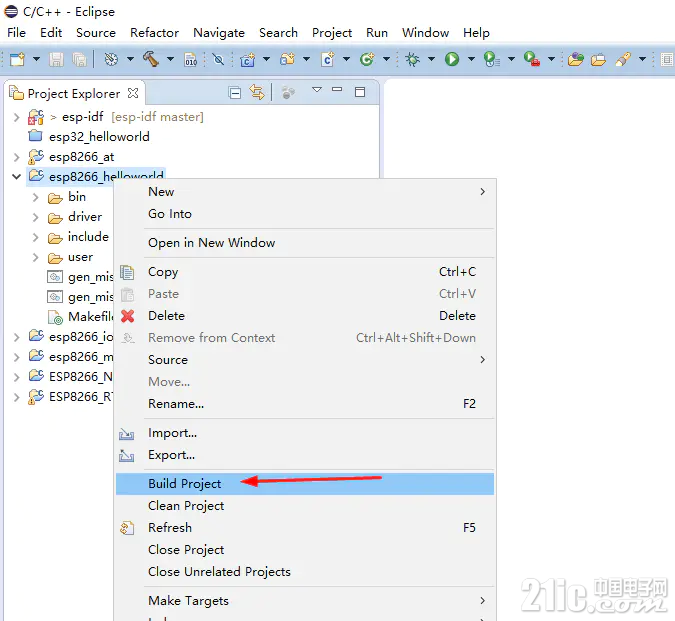Open dropdown next to Debug bug icon
Viewport: 675px width, 621px height.
(x=431, y=59)
